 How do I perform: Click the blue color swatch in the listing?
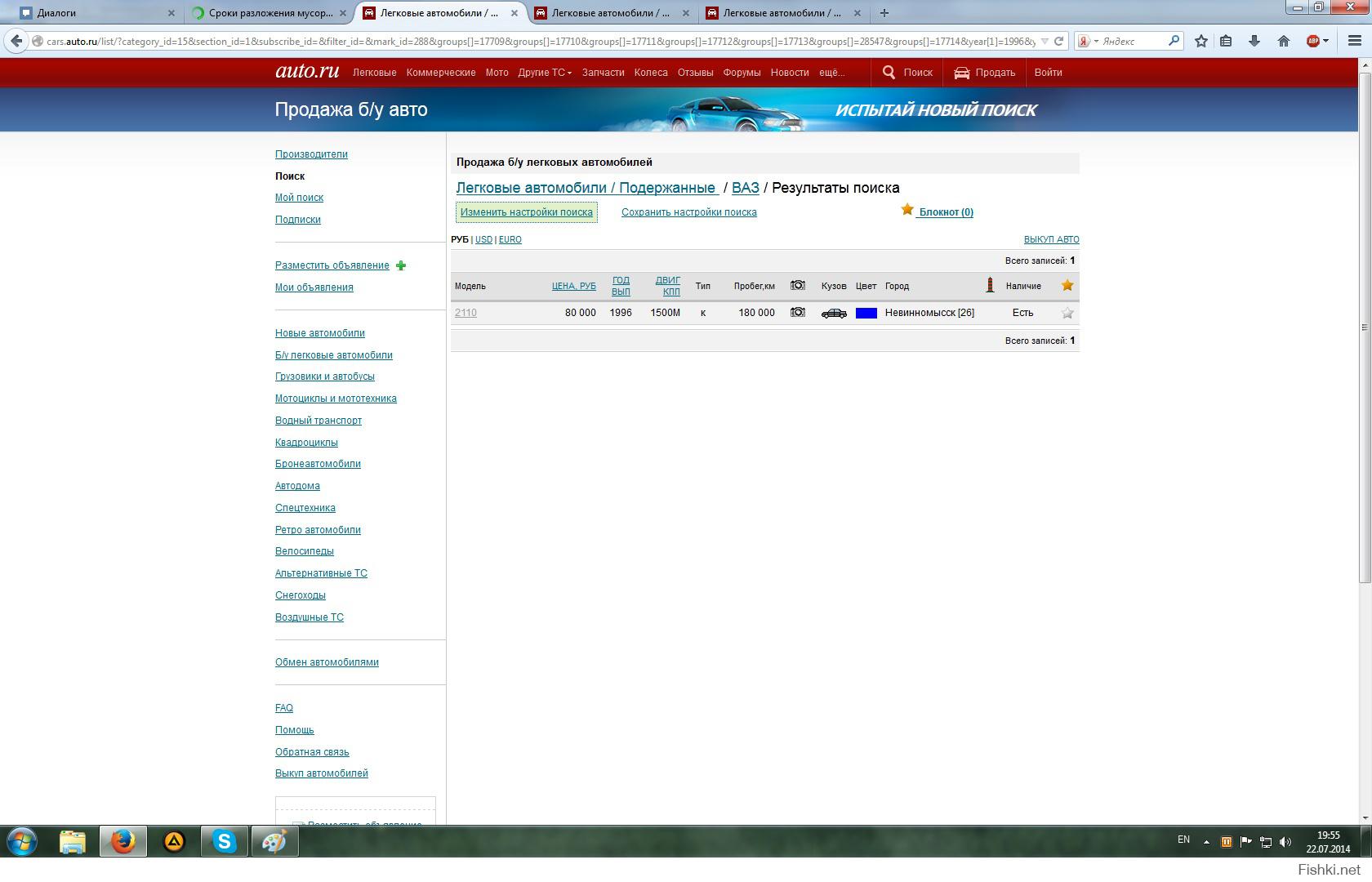(x=866, y=314)
